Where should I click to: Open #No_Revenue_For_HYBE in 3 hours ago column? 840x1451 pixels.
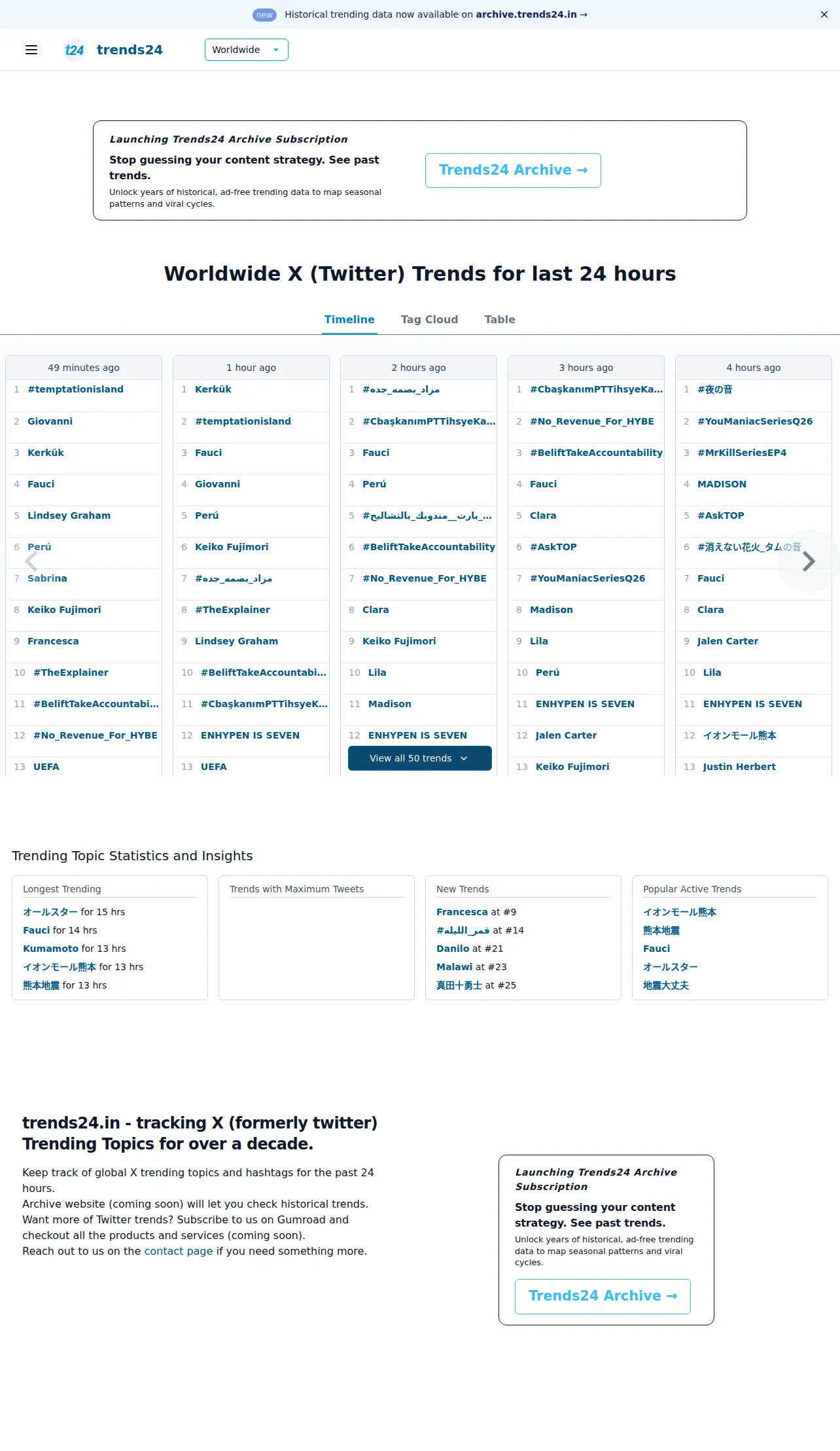(x=592, y=421)
